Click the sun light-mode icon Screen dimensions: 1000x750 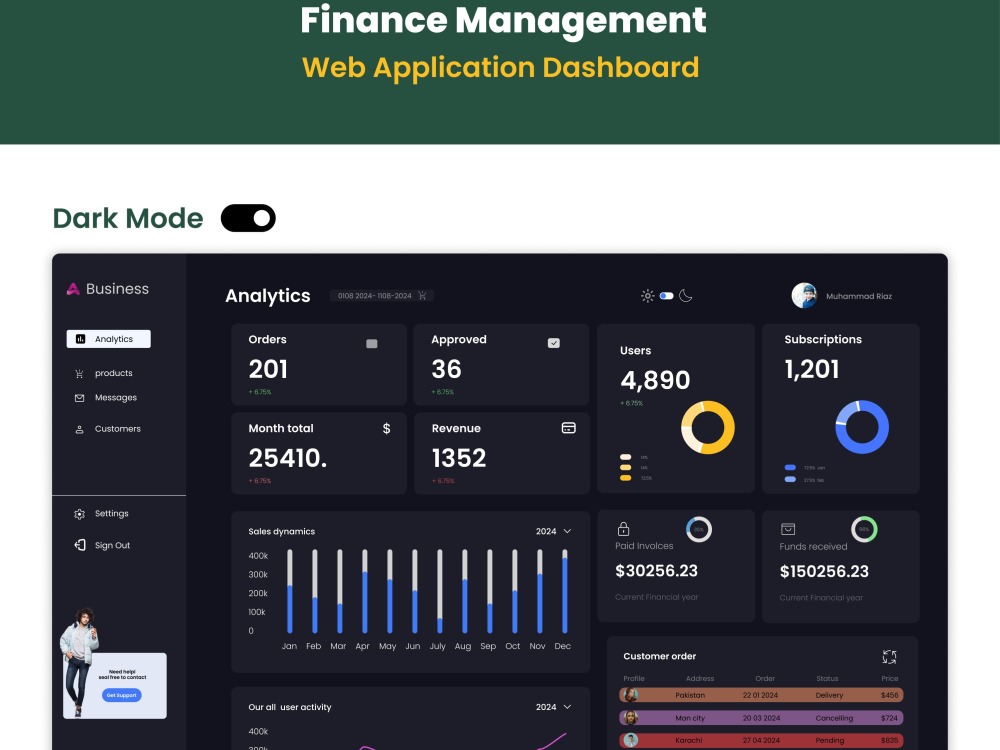coord(647,295)
